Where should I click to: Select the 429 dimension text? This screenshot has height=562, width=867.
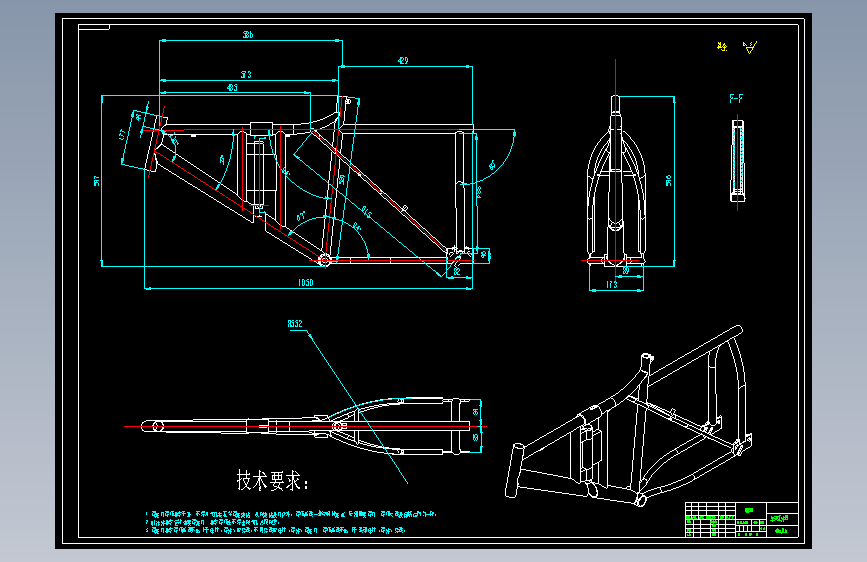(403, 61)
